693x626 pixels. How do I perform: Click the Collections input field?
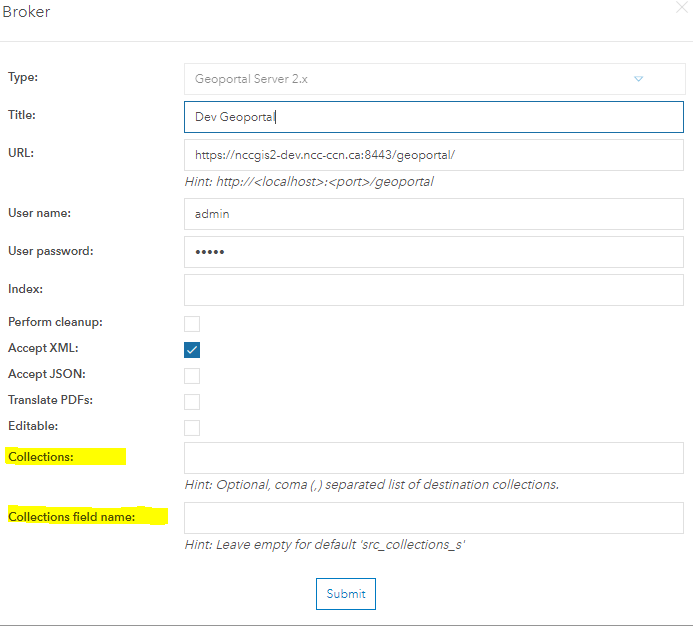click(x=434, y=458)
